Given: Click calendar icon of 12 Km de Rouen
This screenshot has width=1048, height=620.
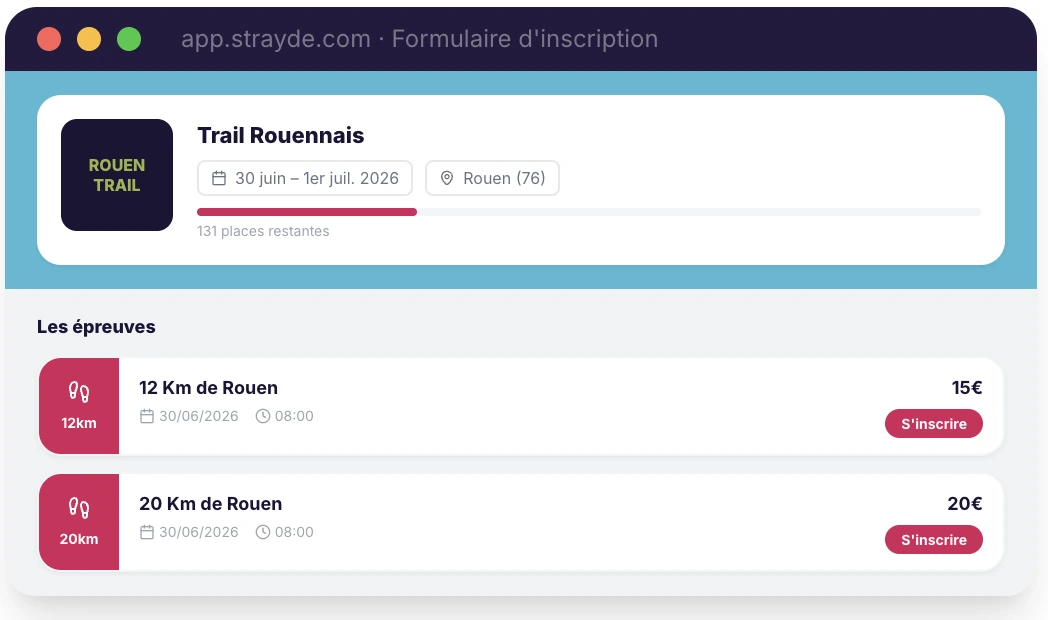Looking at the screenshot, I should click(x=147, y=416).
